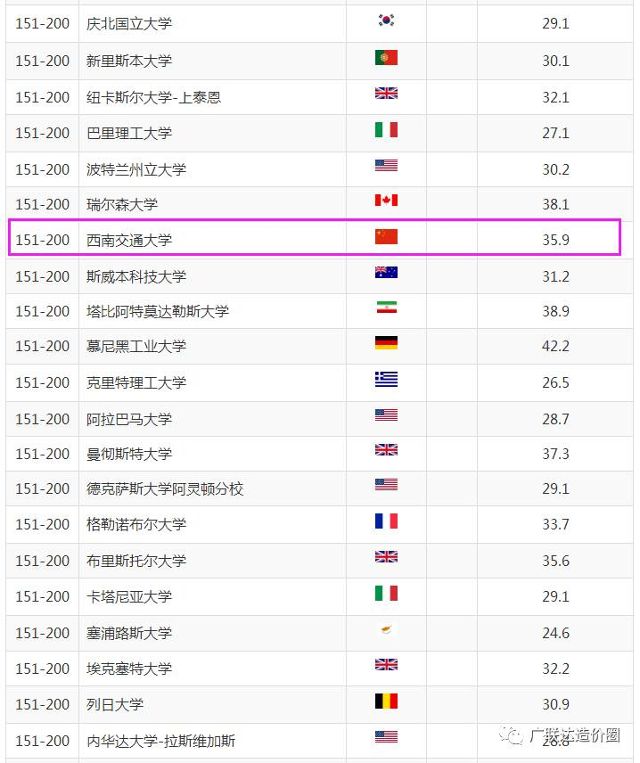Click the score 27.1 for 巴里理工大学
Screen dimensions: 640x763
click(x=555, y=133)
